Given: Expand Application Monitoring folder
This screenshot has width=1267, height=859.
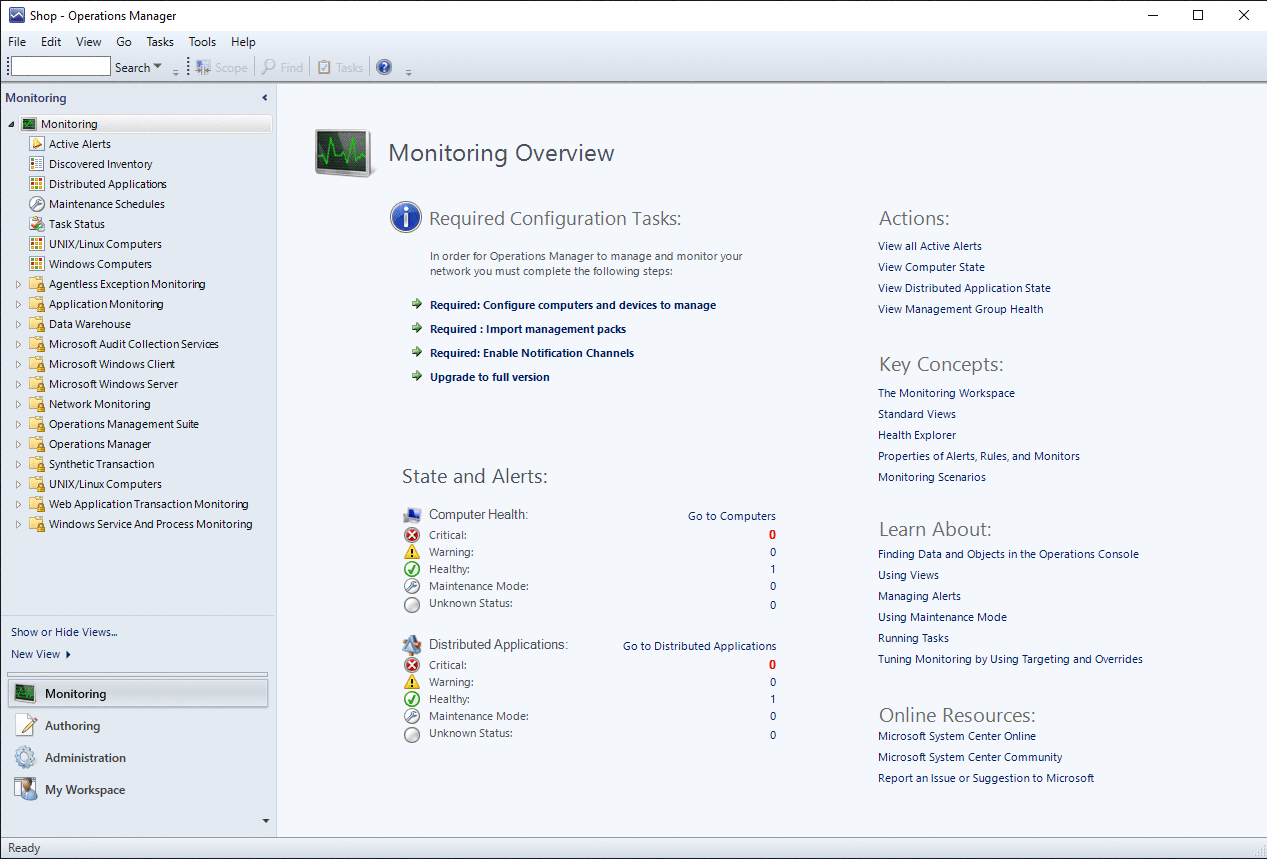Looking at the screenshot, I should 18,304.
